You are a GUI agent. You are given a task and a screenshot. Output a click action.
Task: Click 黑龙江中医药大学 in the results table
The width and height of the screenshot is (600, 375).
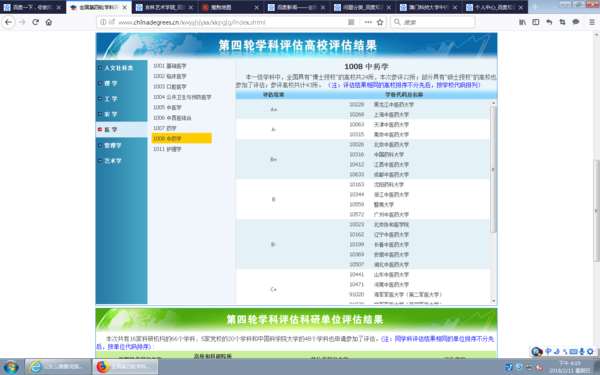pos(394,104)
